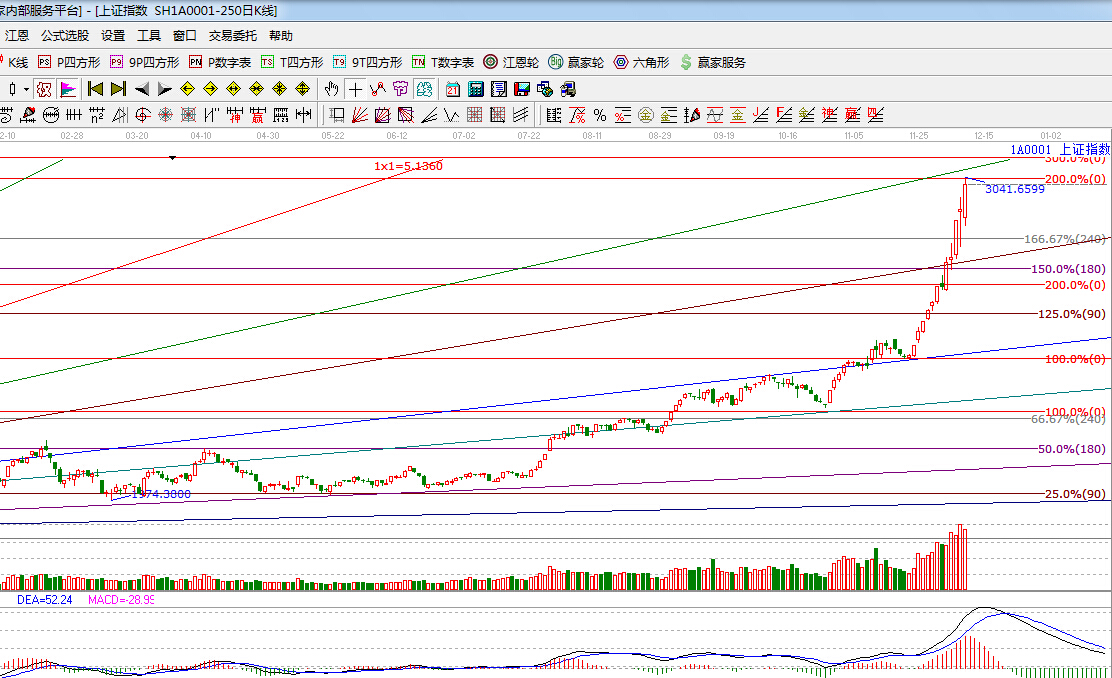Open the 工具 menu

click(x=148, y=36)
